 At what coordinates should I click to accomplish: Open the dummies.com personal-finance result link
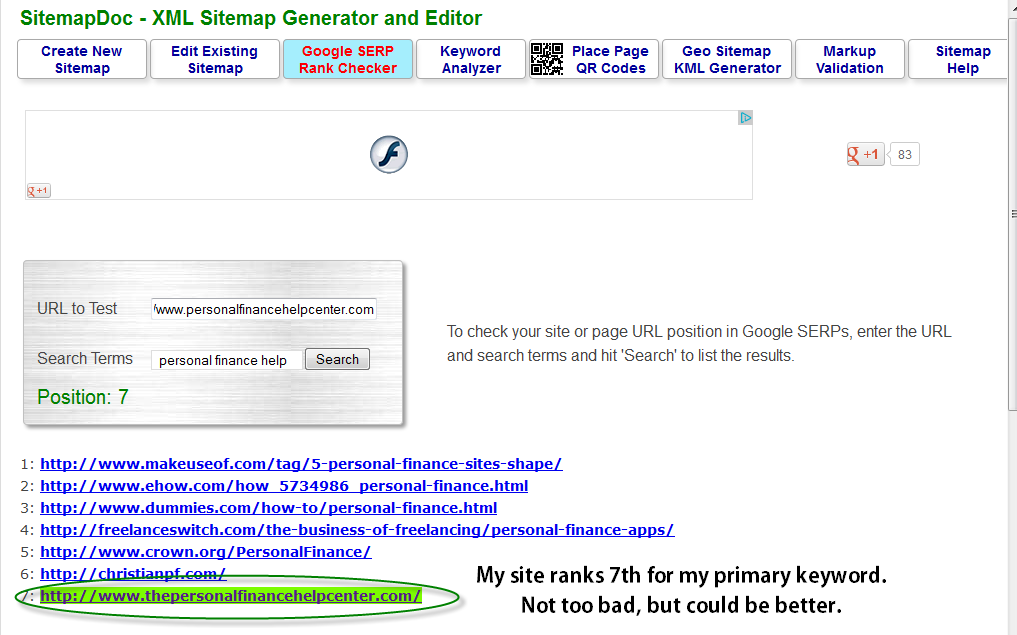tap(269, 508)
